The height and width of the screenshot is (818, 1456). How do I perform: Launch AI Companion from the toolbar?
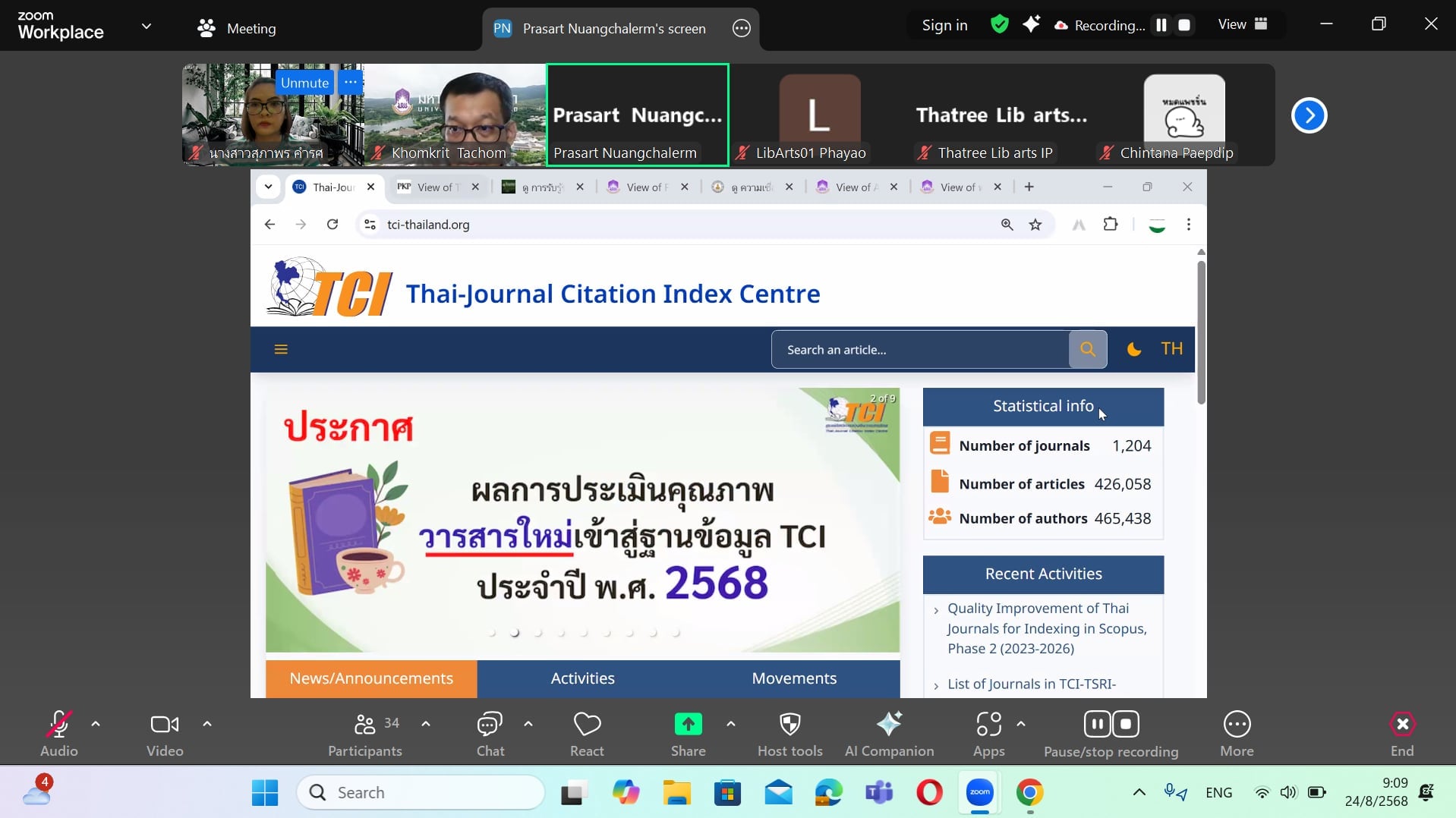[x=889, y=725]
